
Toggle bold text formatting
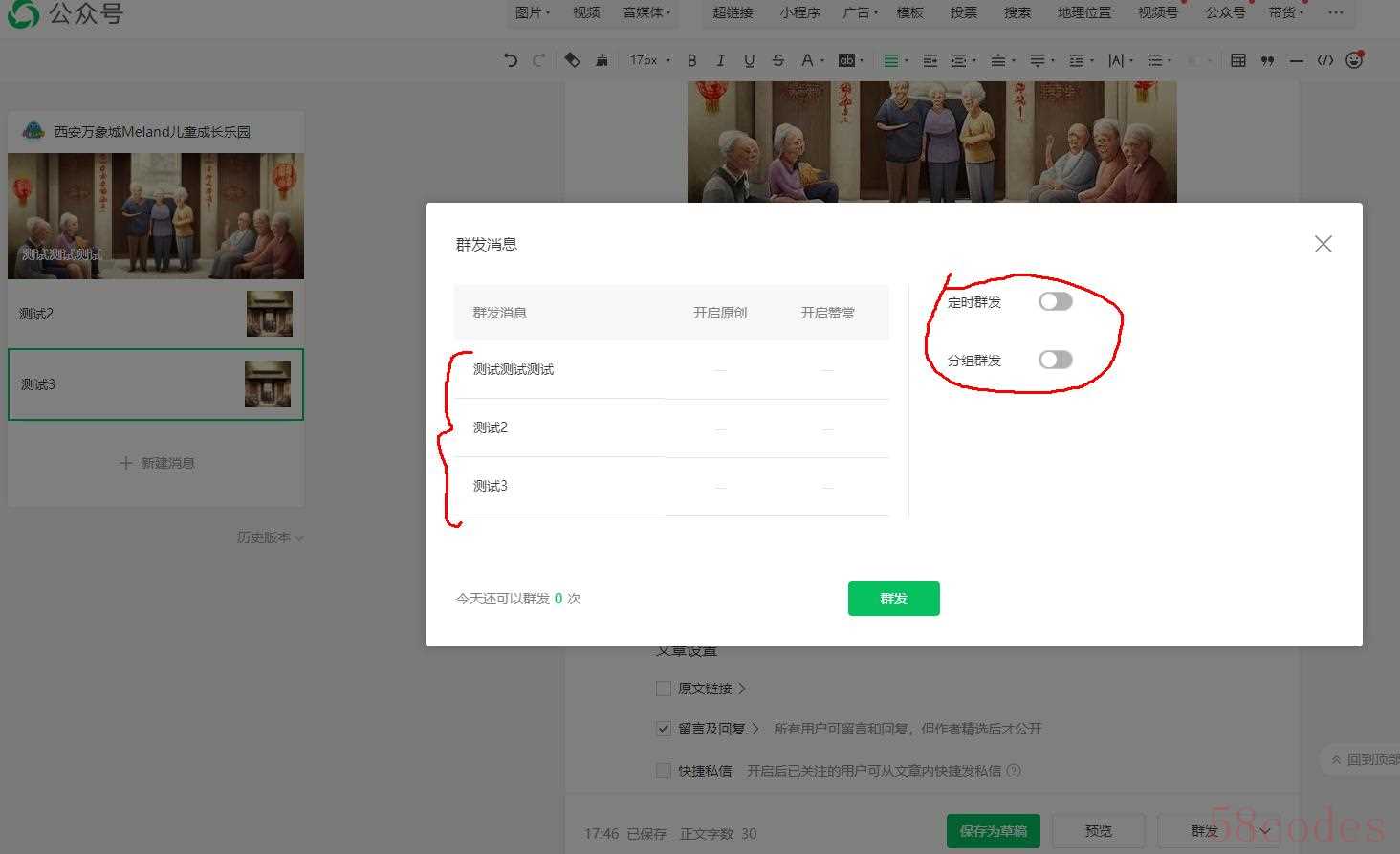click(x=691, y=60)
